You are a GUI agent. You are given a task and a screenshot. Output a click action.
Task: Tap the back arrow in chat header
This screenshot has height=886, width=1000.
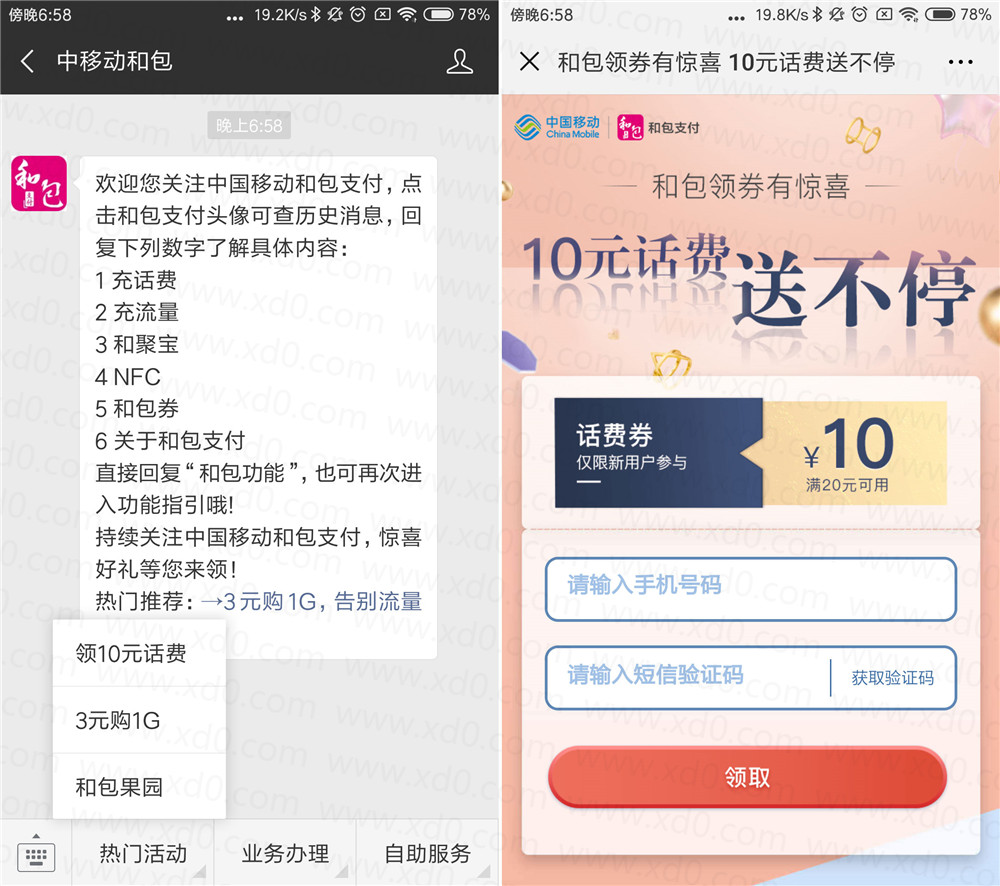(x=27, y=61)
